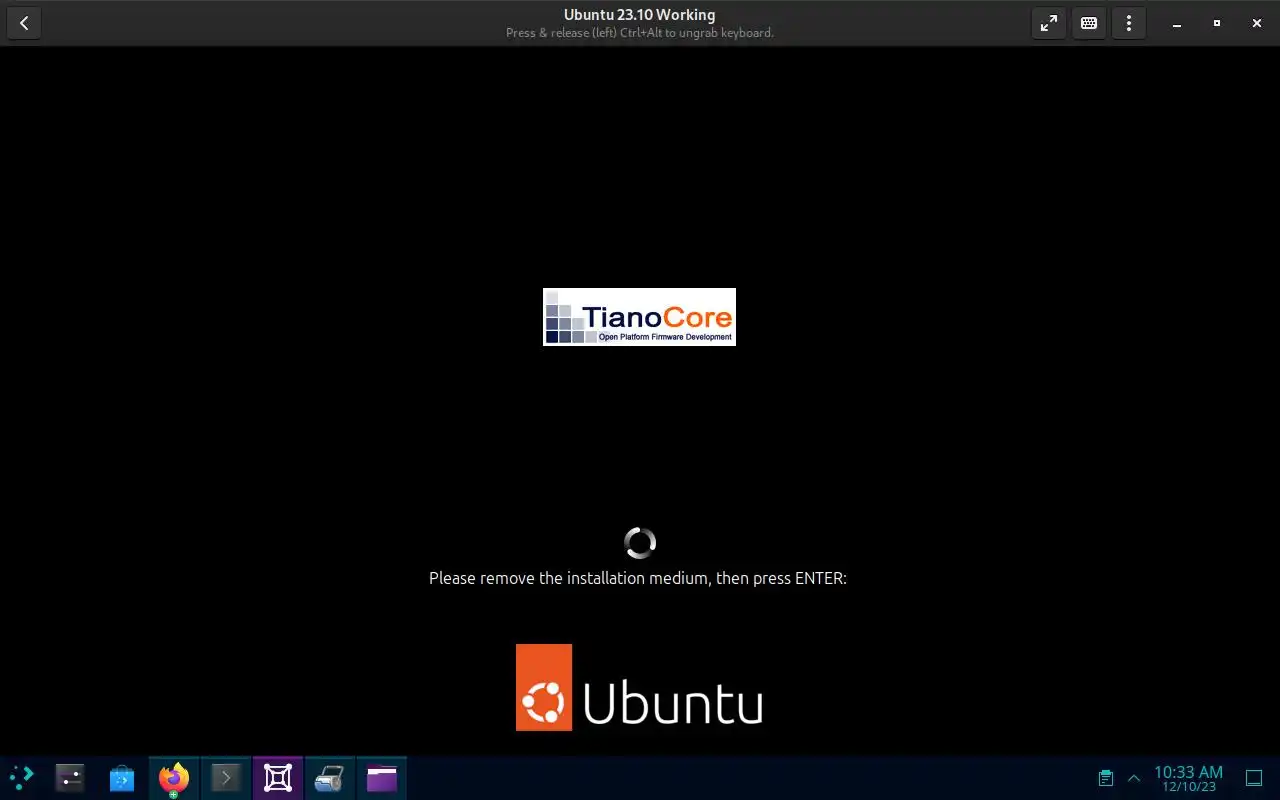Click the TianoCore firmware logo
1280x800 pixels.
639,317
